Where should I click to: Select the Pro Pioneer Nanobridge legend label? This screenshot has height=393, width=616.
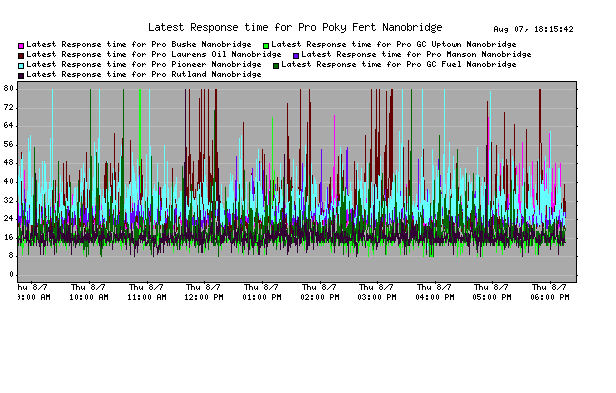tap(144, 64)
